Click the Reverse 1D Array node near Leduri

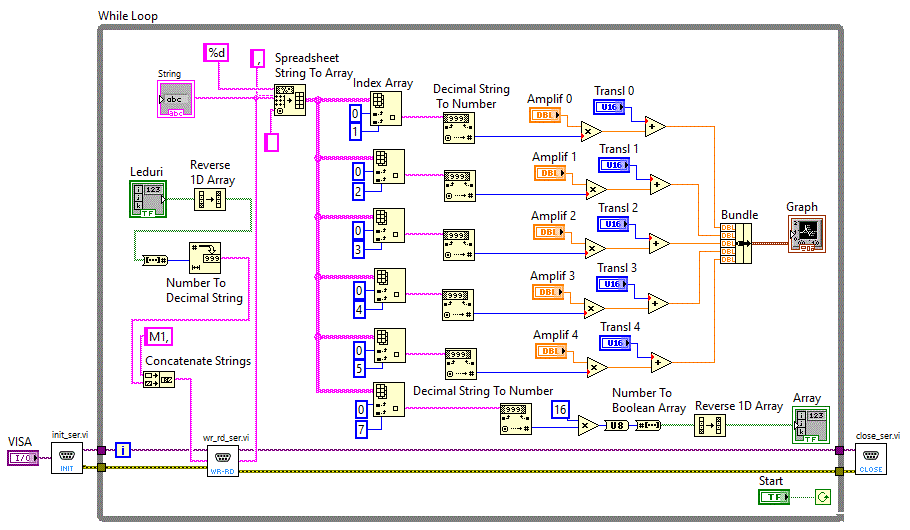pos(210,200)
